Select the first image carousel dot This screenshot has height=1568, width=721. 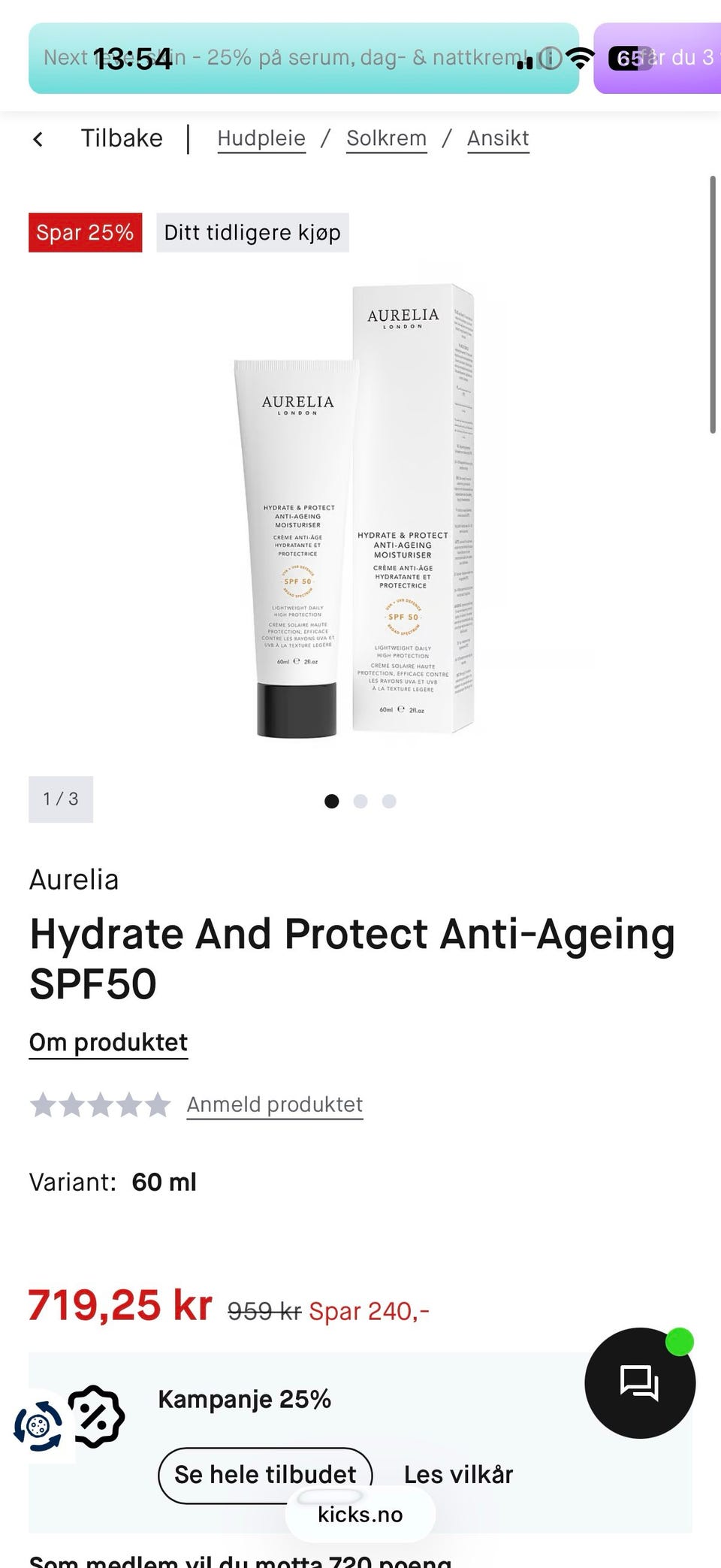click(x=331, y=801)
